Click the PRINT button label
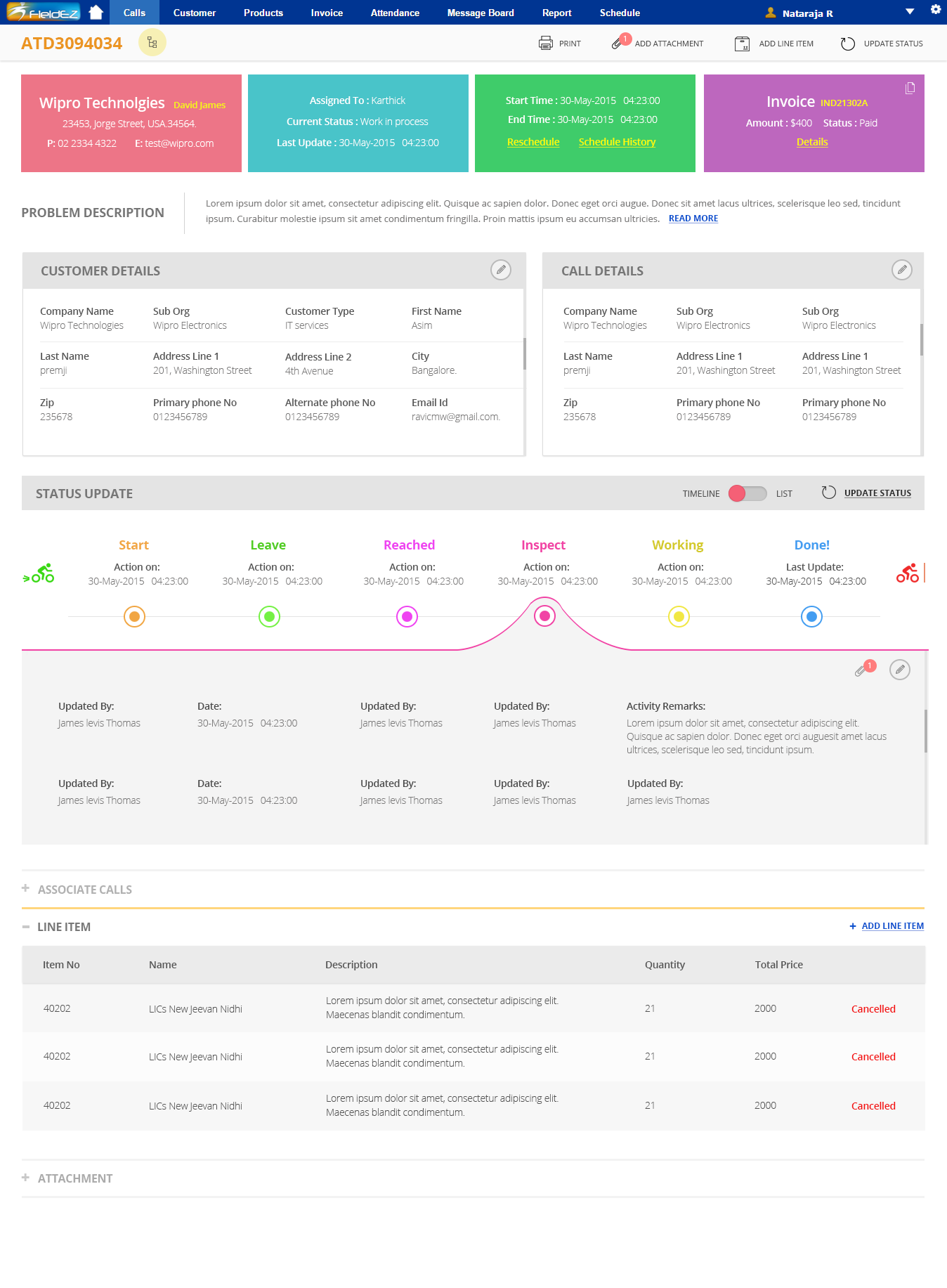947x1288 pixels. coord(570,44)
